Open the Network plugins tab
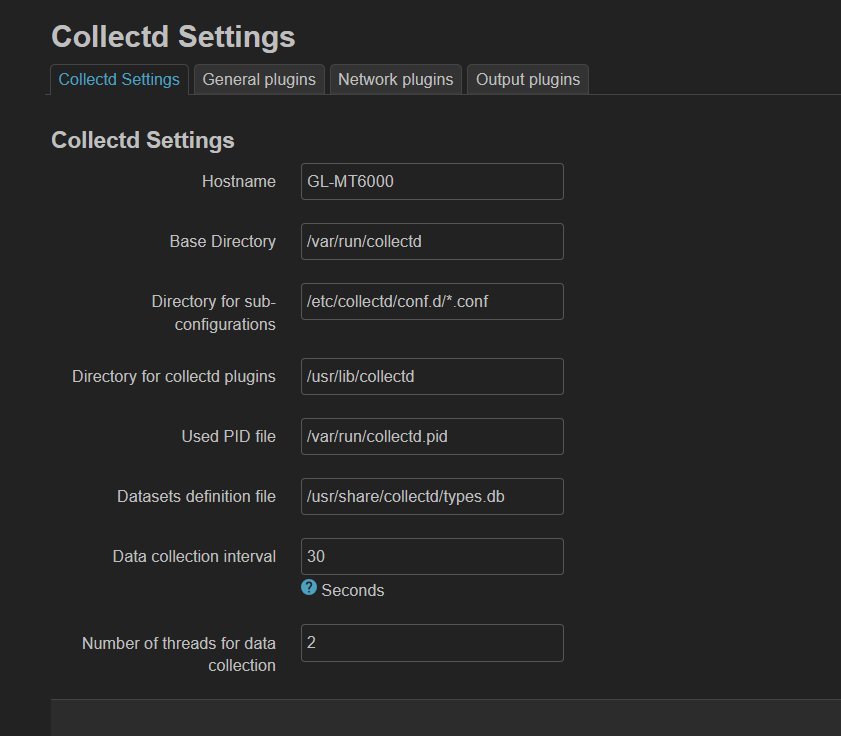Screen dimensions: 841x736 [395, 79]
